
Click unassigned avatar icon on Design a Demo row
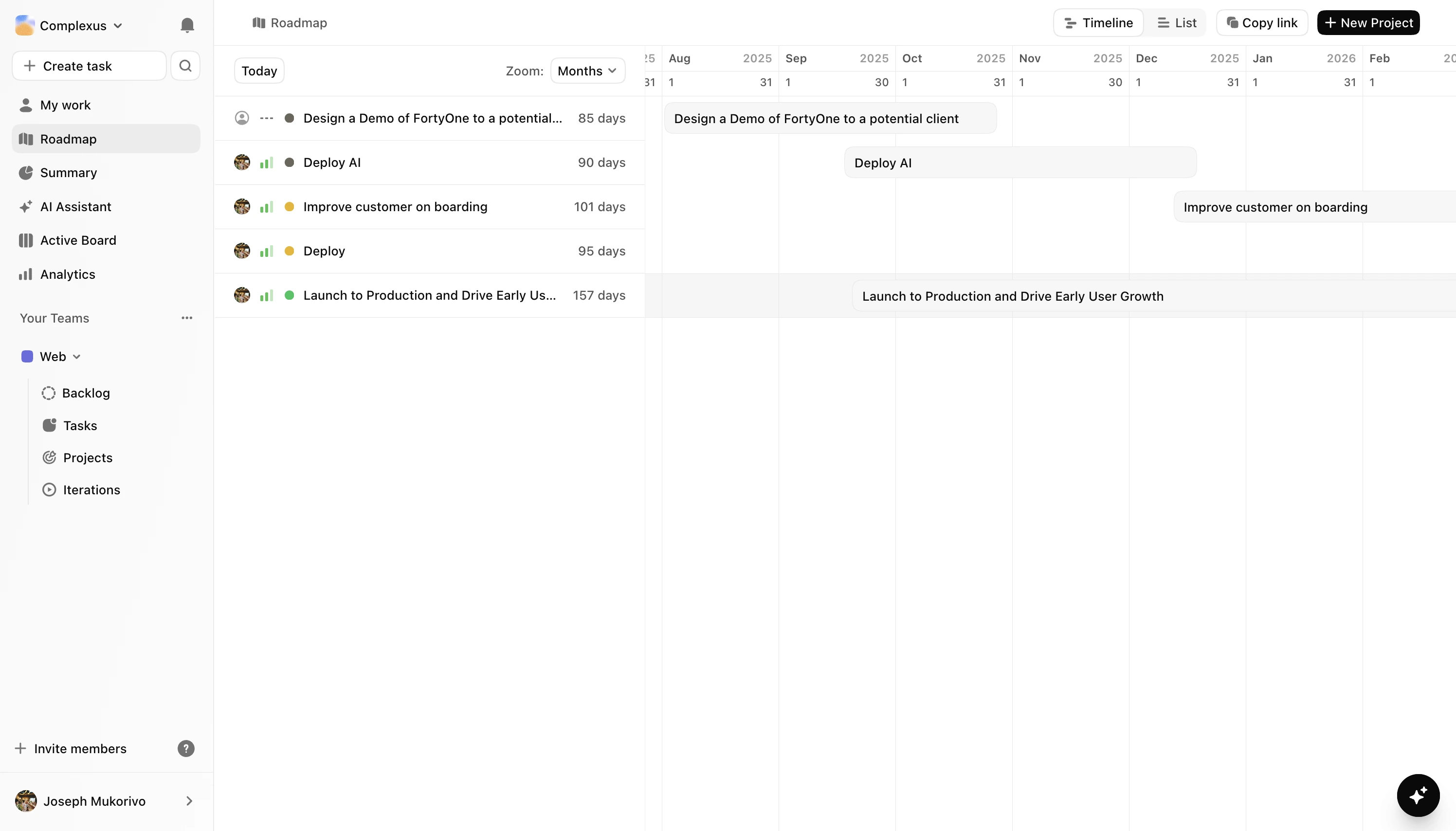(x=242, y=118)
